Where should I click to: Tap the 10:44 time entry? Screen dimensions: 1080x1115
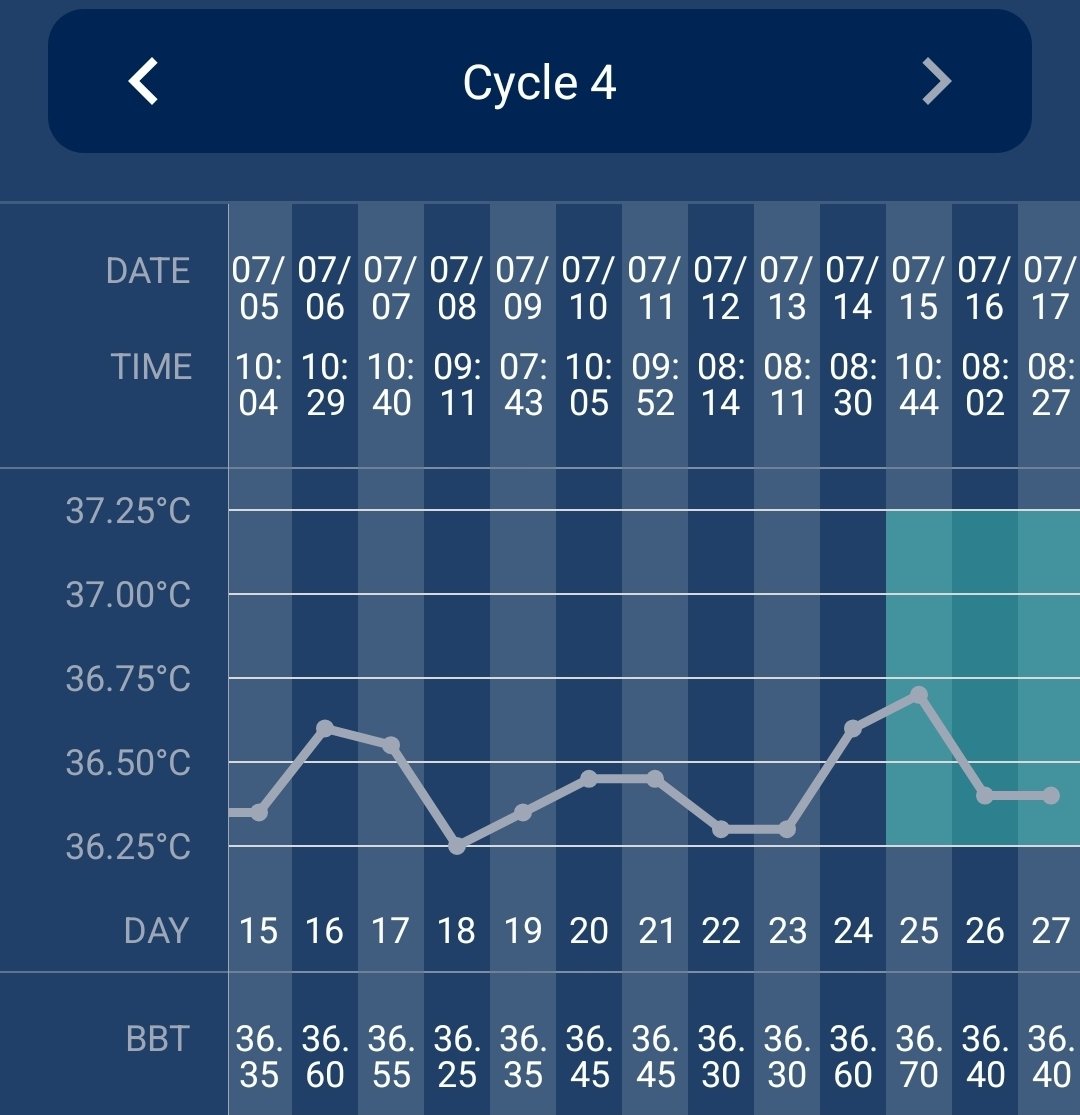(918, 385)
